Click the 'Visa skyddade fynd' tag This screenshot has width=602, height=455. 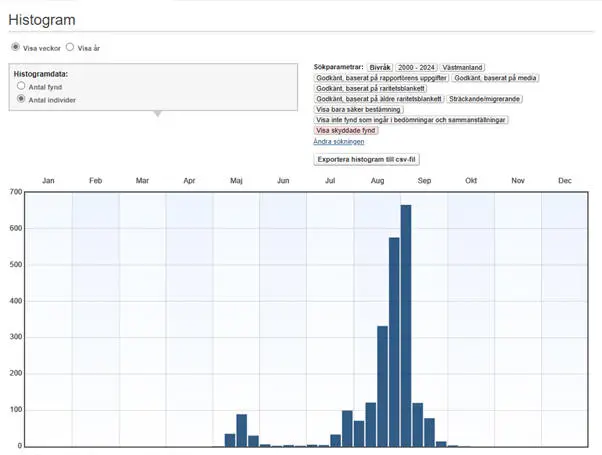pos(346,131)
